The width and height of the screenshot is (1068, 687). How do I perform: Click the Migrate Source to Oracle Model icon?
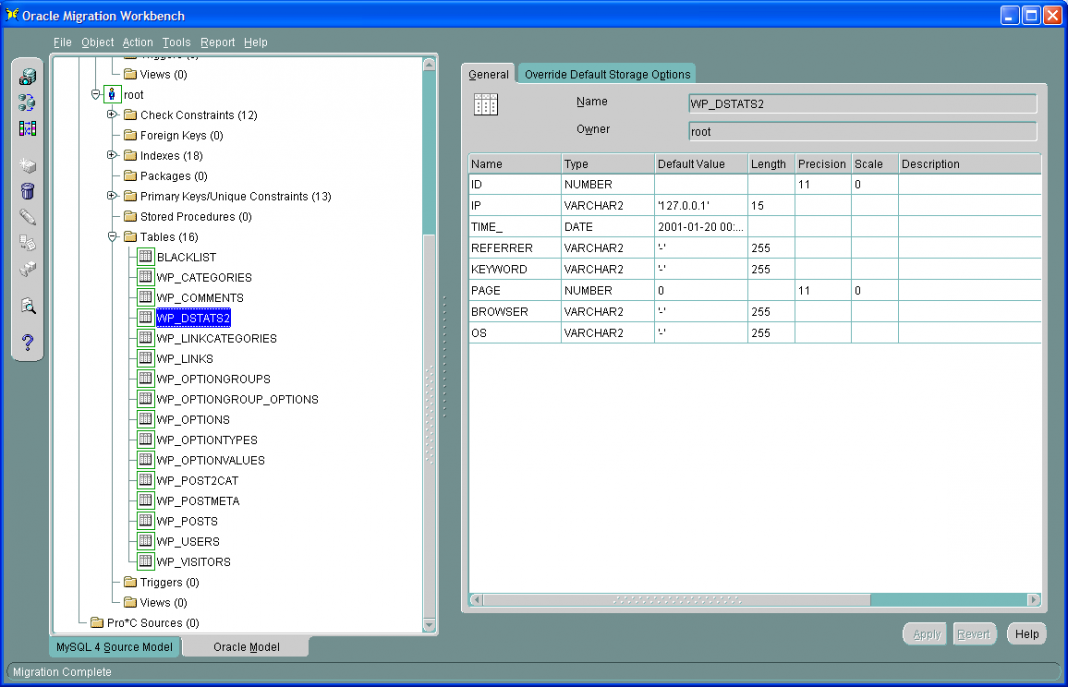point(27,101)
